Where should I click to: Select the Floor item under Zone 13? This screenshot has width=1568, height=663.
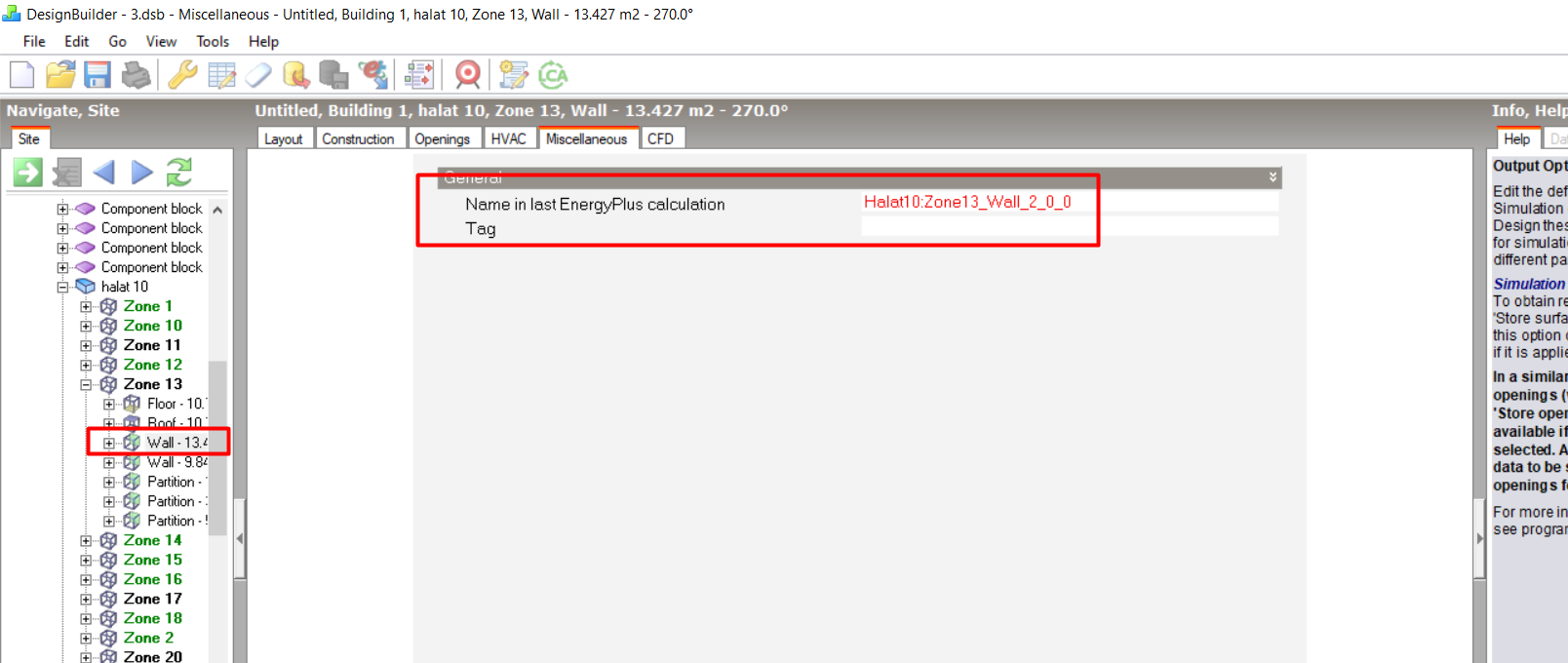coord(176,404)
